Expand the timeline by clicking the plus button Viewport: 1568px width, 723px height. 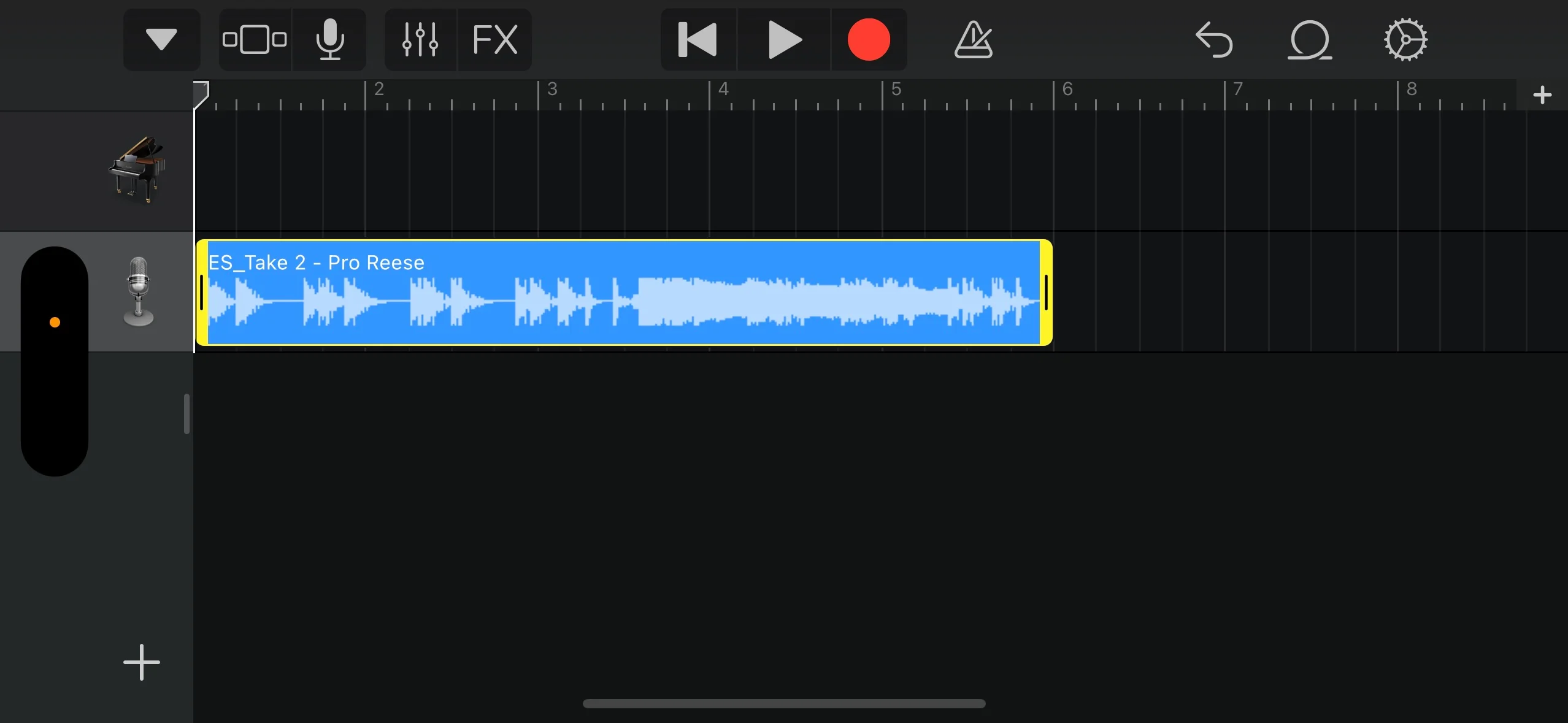[x=1544, y=94]
